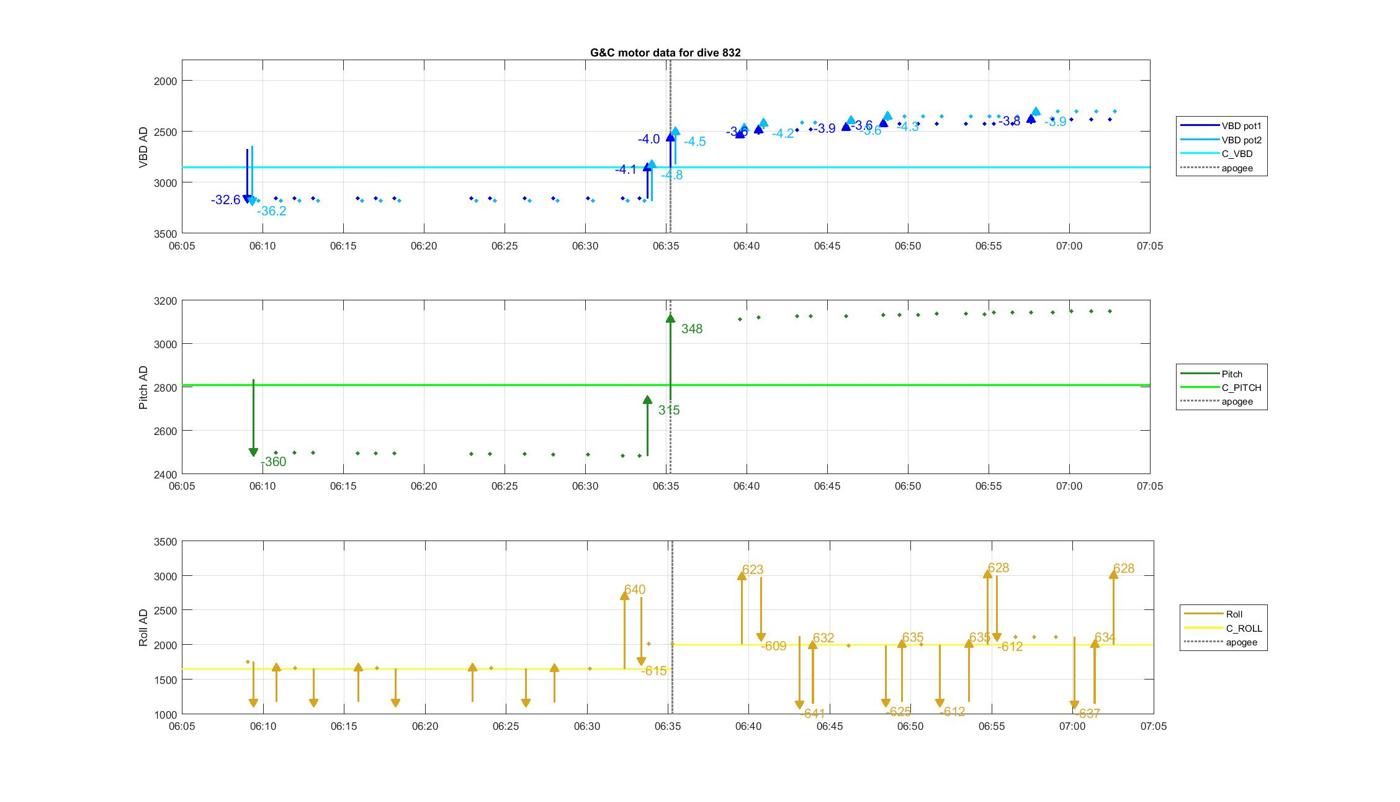The image size is (1400, 802).
Task: Select the 'Pitch AD' y-axis label
Action: point(143,387)
